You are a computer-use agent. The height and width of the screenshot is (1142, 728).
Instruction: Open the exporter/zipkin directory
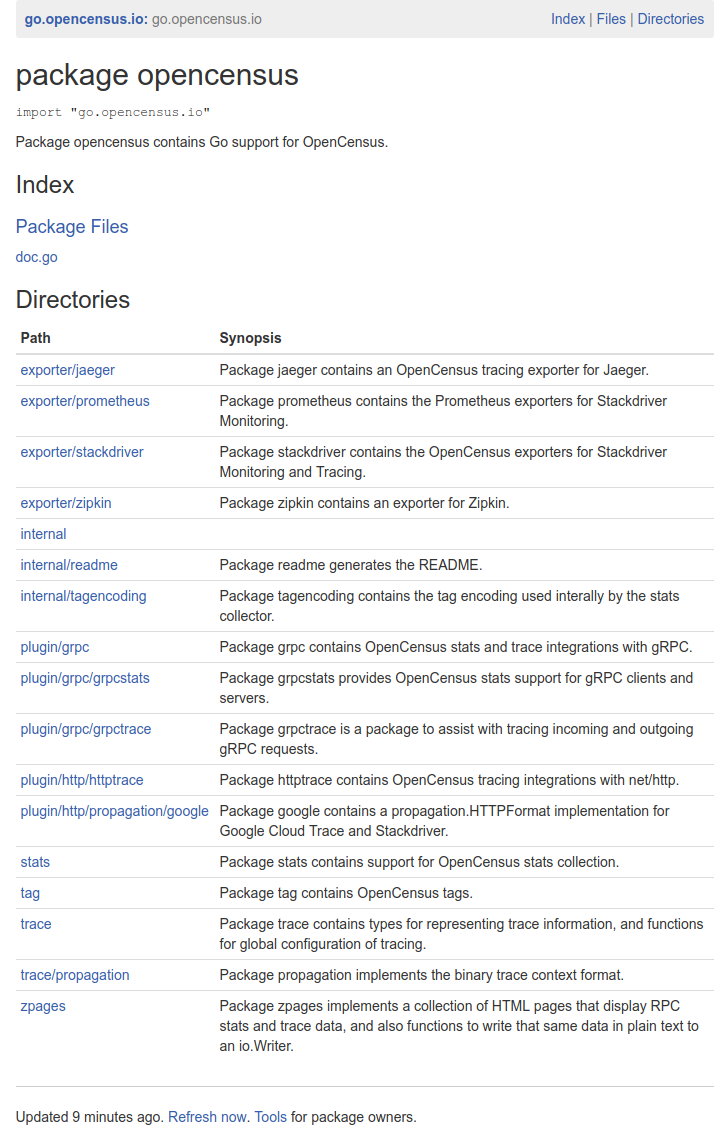click(x=66, y=503)
